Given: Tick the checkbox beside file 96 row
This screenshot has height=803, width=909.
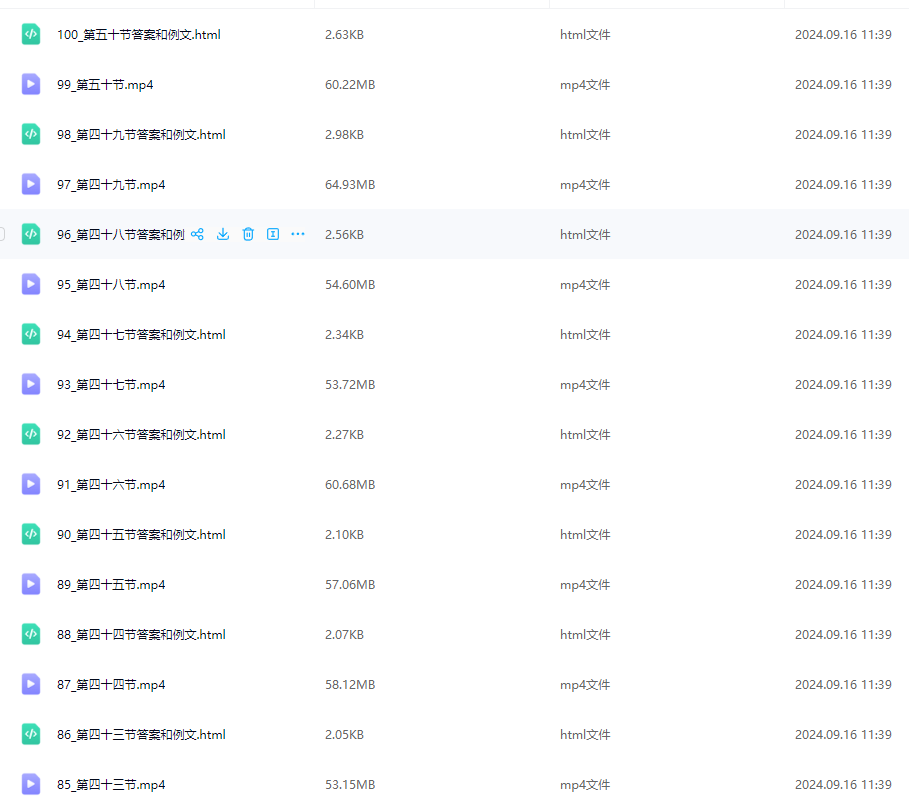Looking at the screenshot, I should point(2,234).
